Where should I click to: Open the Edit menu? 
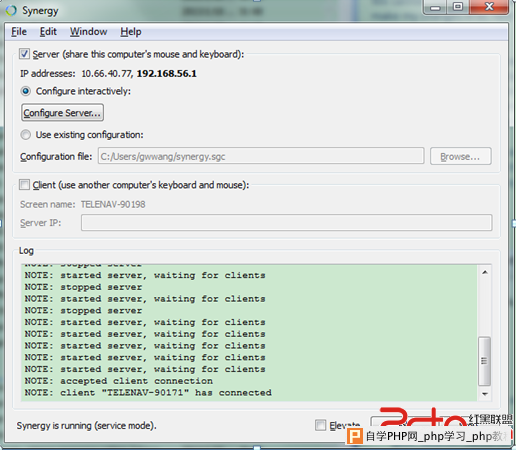48,32
